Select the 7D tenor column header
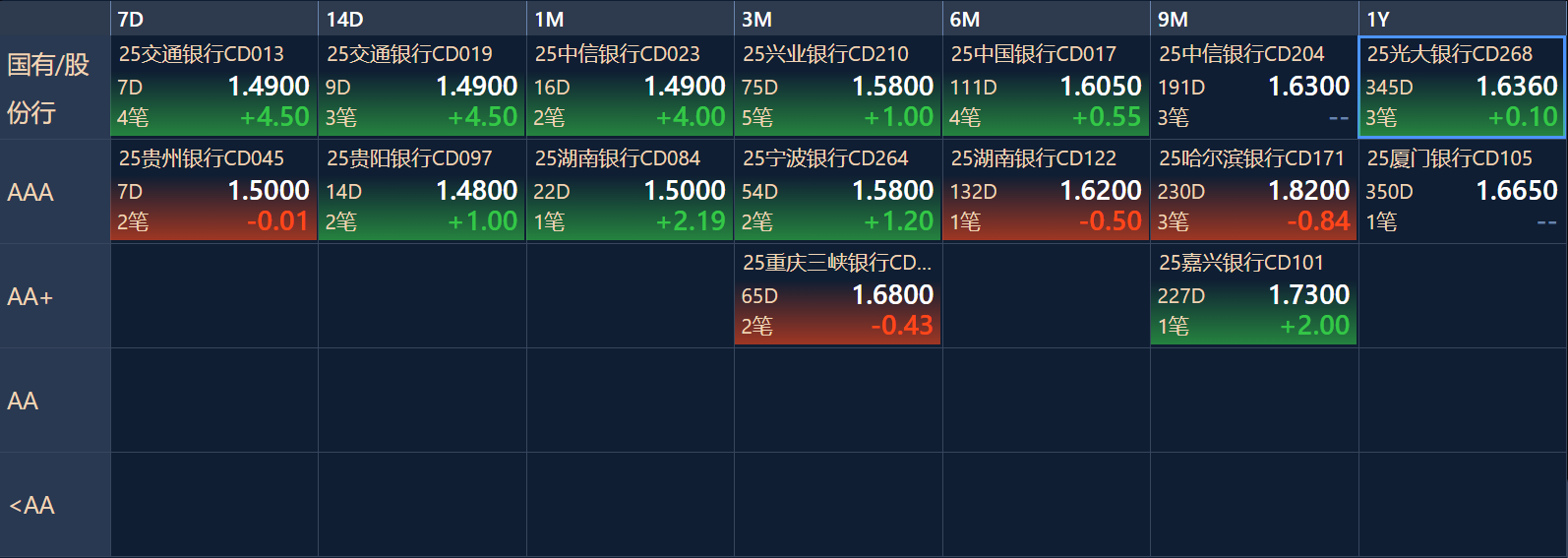The image size is (1568, 558). 213,19
